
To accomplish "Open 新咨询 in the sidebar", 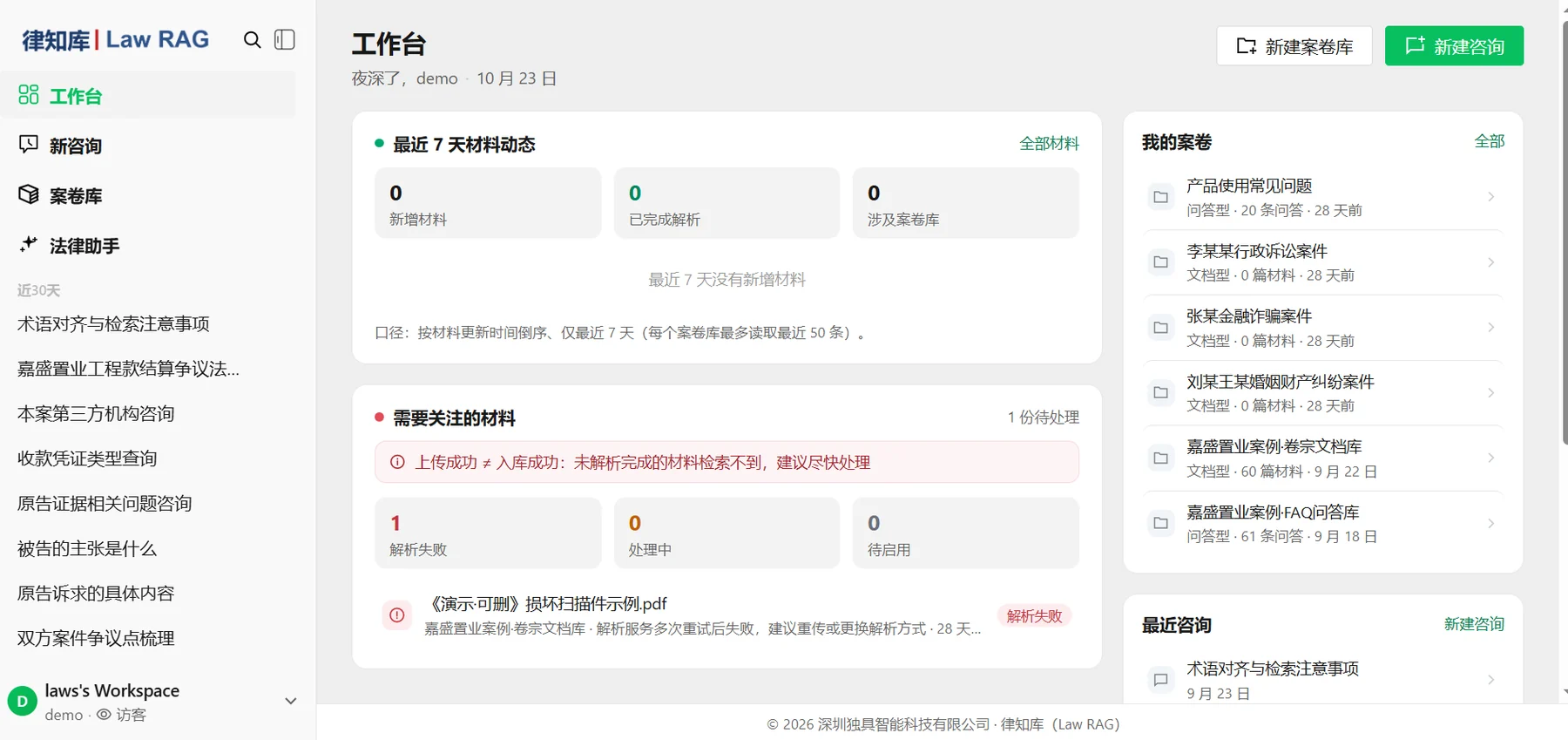I will (148, 146).
